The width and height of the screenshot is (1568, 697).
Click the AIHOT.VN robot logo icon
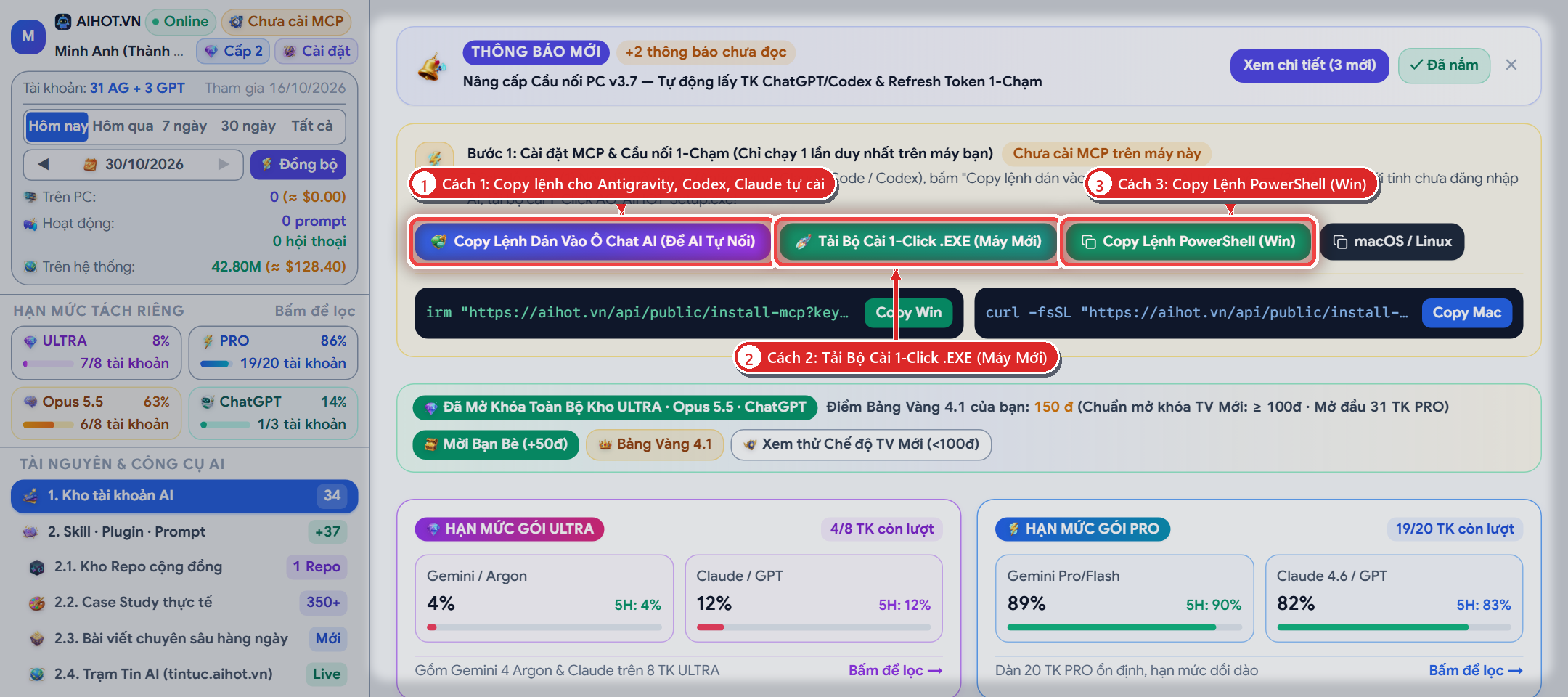[x=63, y=21]
